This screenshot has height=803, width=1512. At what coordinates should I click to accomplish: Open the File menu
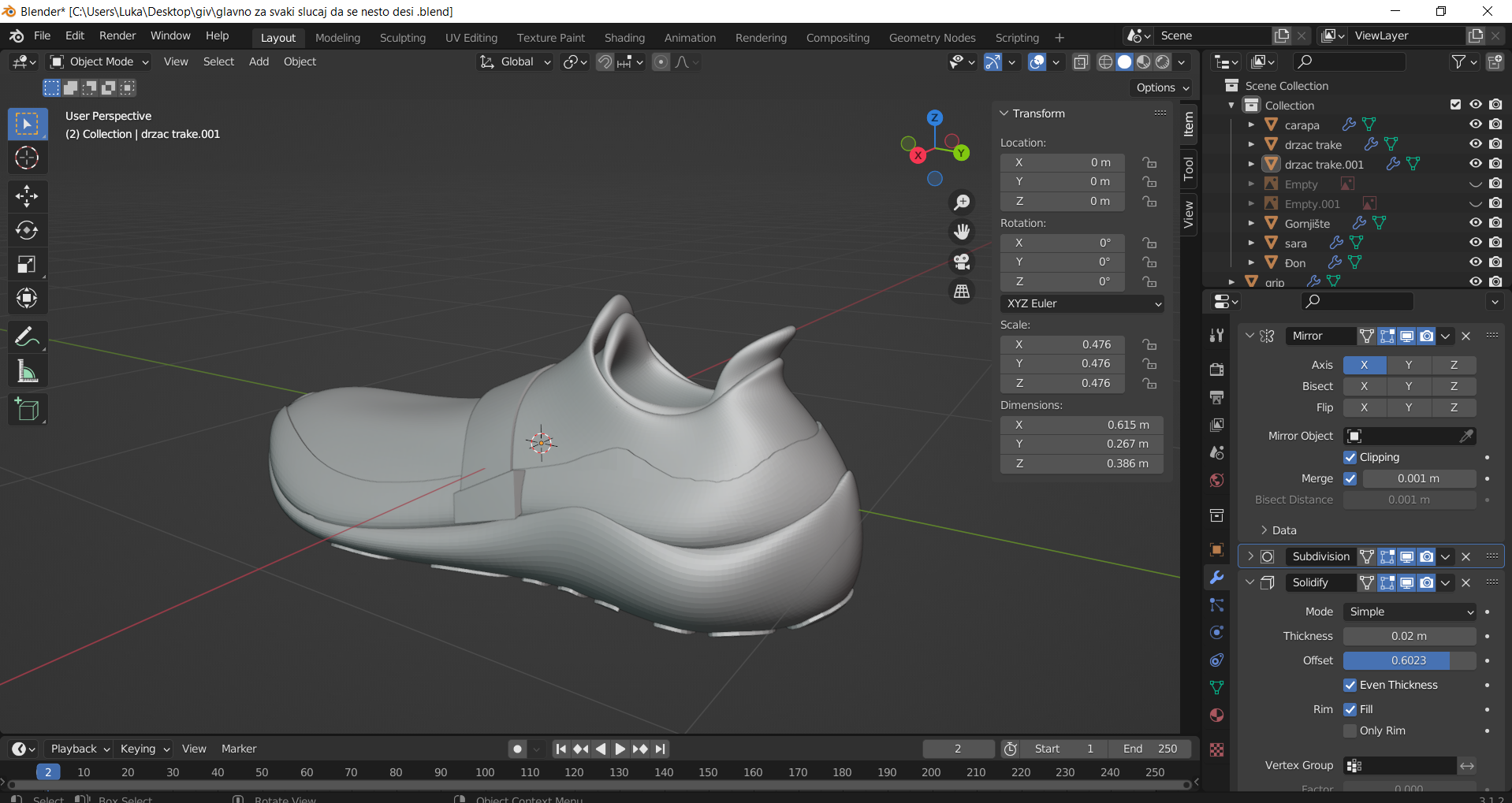point(43,35)
